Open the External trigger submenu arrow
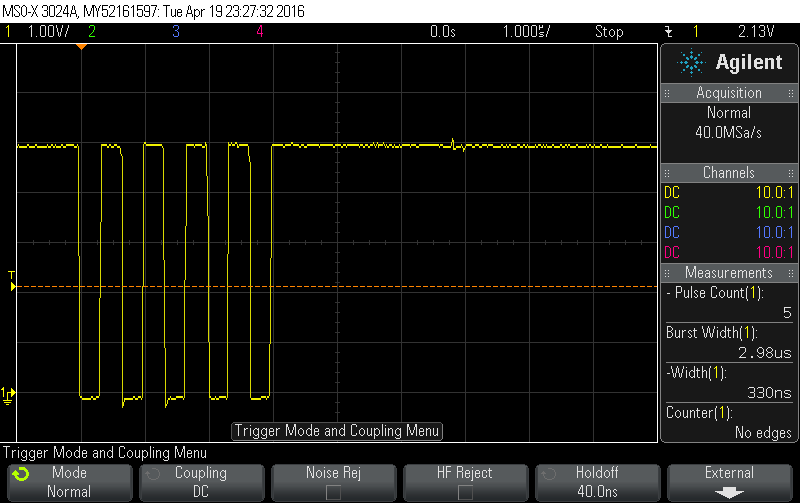Viewport: 800px width, 503px height. pyautogui.click(x=729, y=492)
